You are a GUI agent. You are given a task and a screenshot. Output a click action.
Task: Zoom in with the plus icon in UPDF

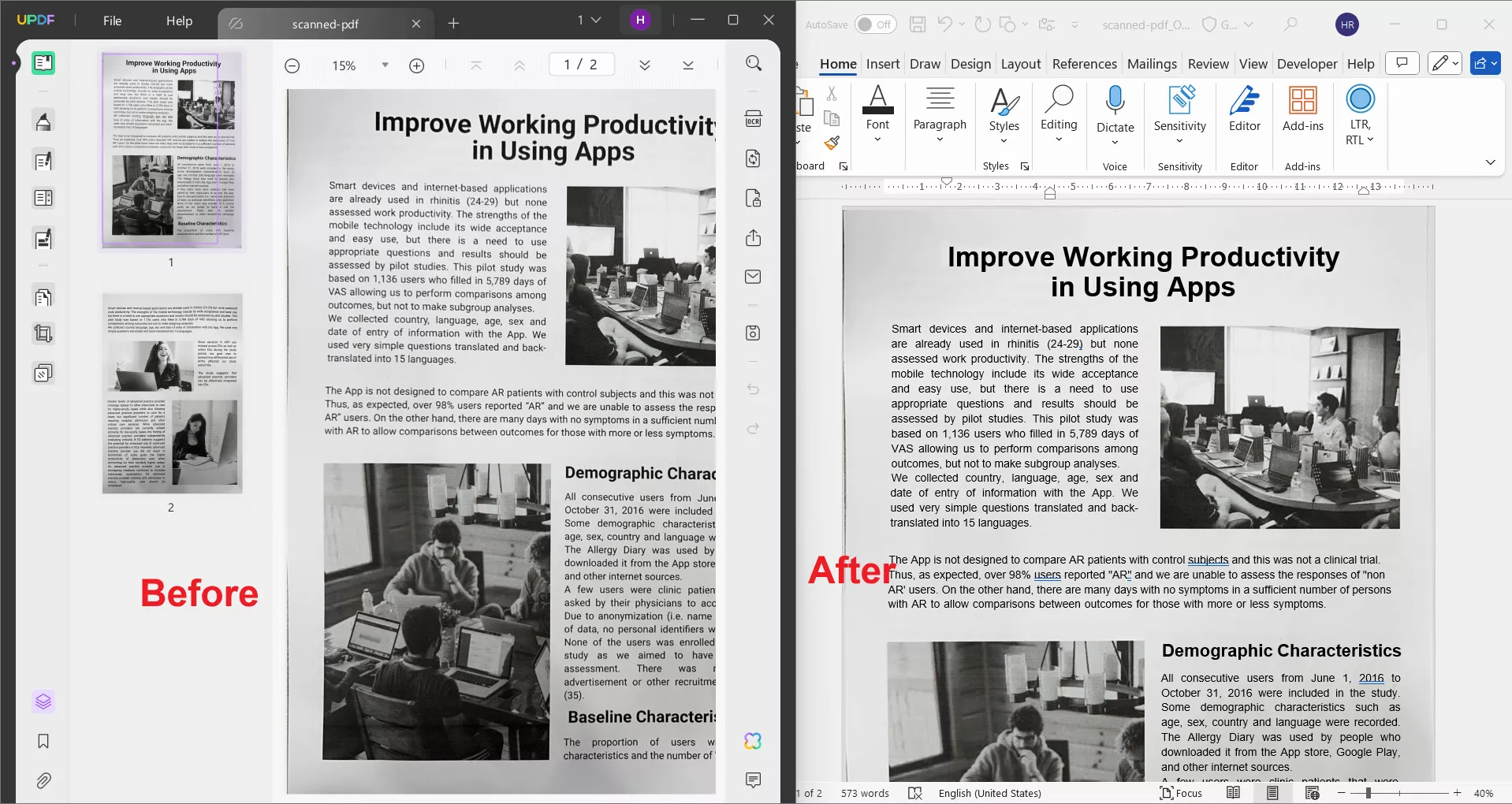pos(417,65)
